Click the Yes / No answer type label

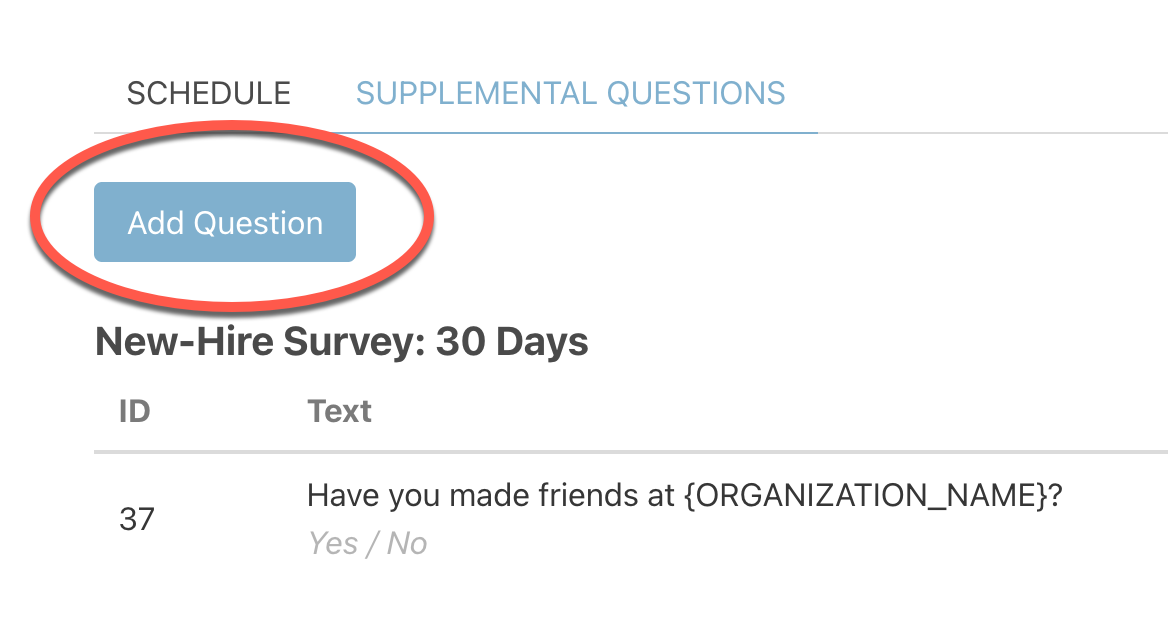(368, 544)
